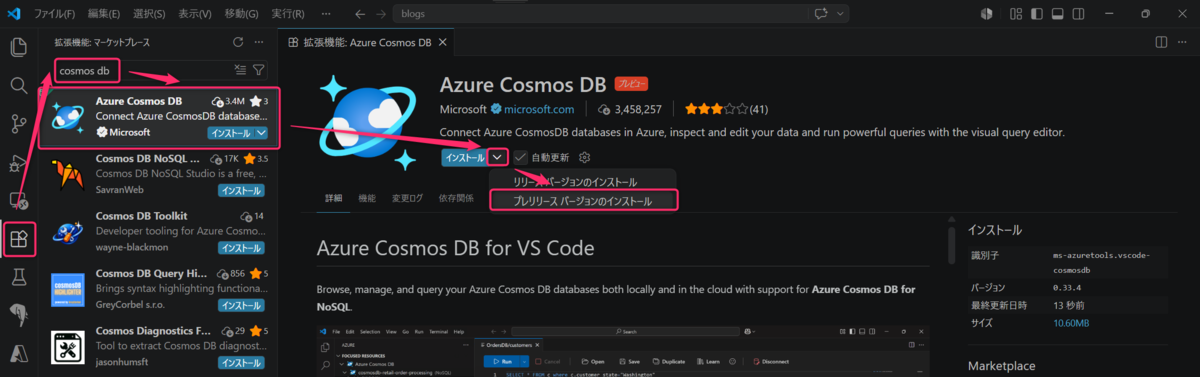This screenshot has height=377, width=1200.
Task: Open the 移動(G) menu
Action: point(241,14)
